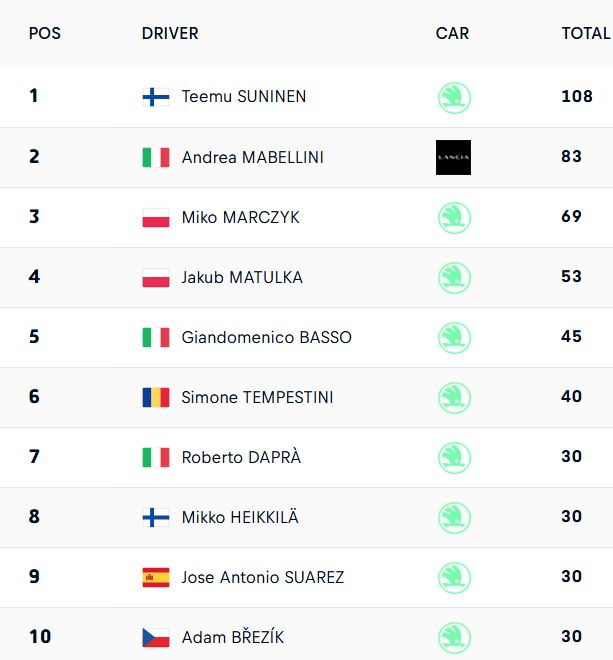Select Roberto Daprà's driver name
The height and width of the screenshot is (660, 613).
[x=241, y=457]
